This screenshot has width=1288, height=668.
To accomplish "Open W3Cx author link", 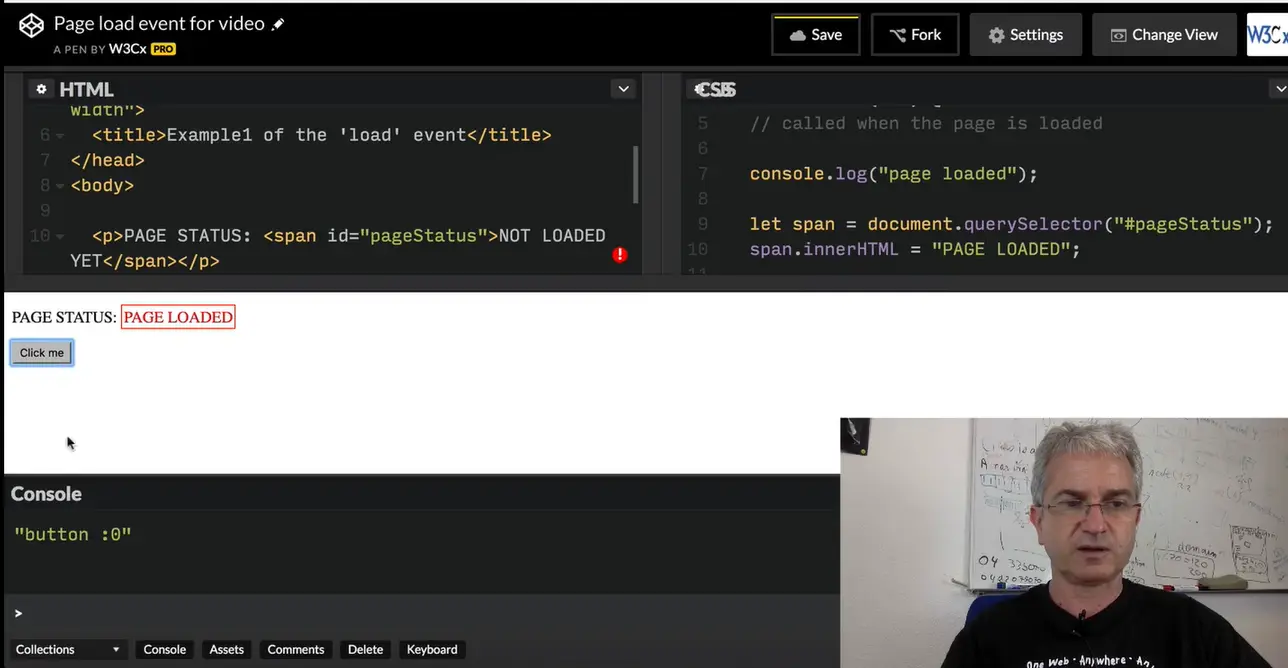I will tap(127, 48).
